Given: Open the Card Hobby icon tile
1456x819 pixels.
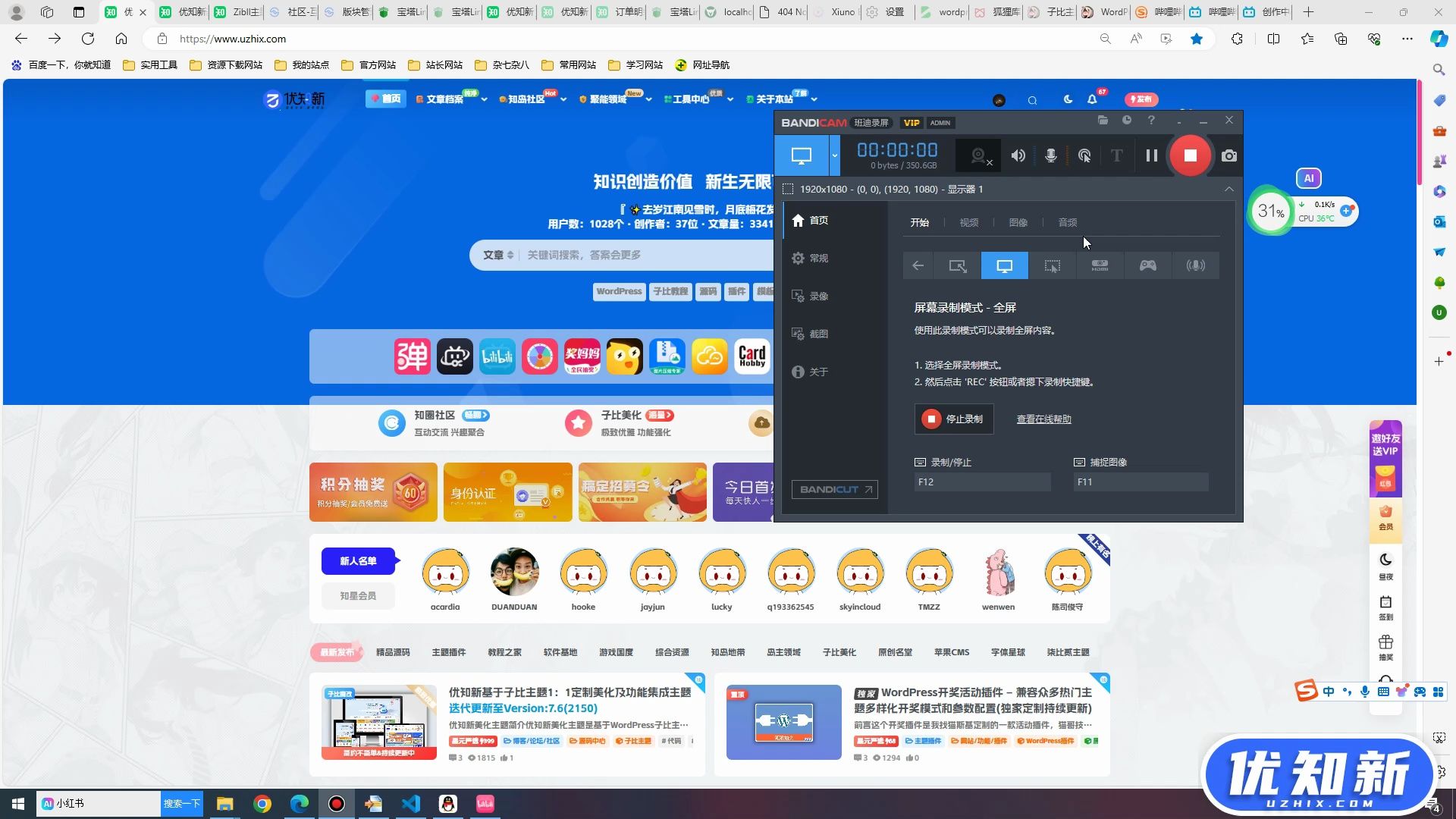Looking at the screenshot, I should coord(752,356).
